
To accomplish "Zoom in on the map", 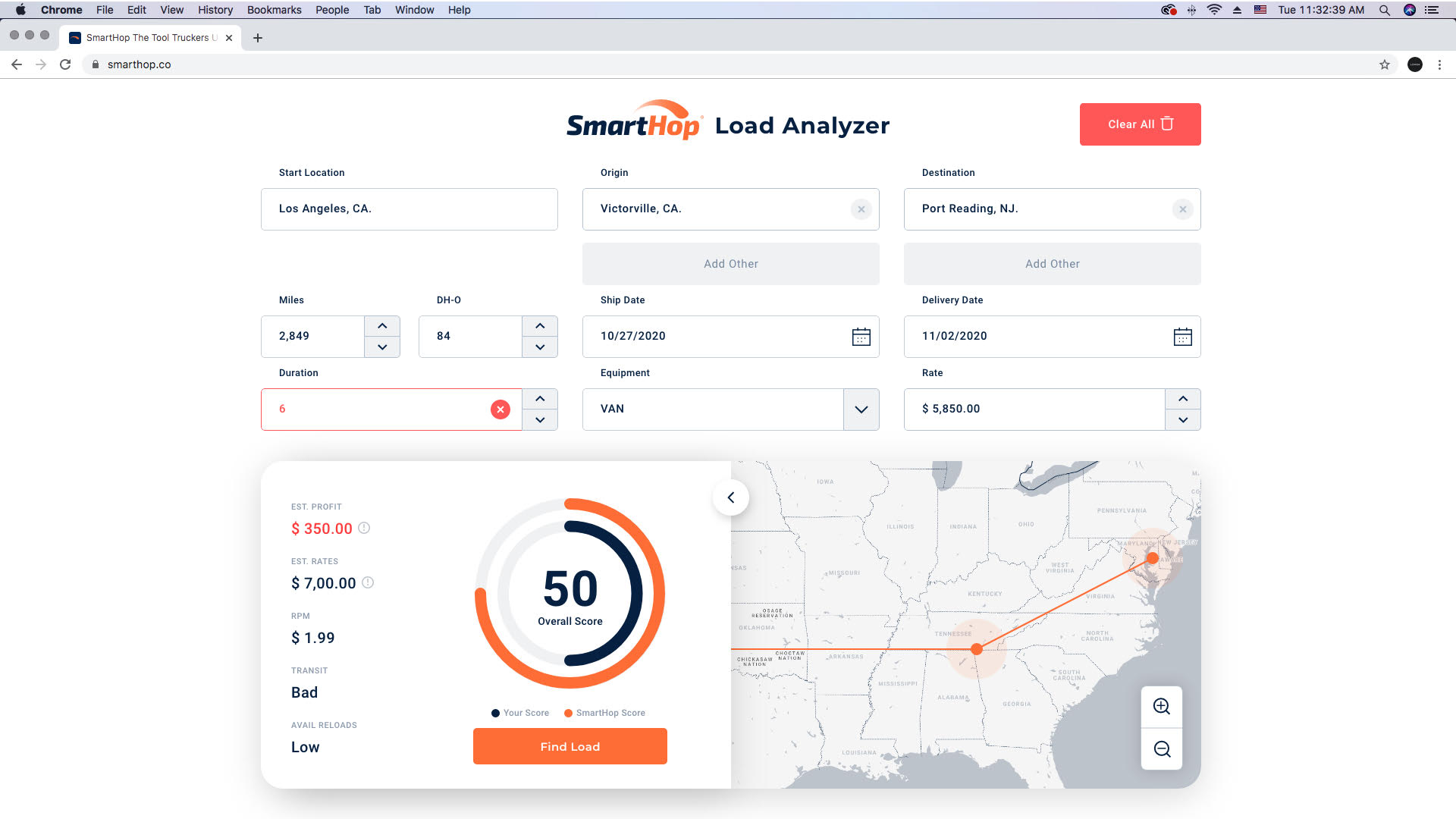I will pyautogui.click(x=1161, y=707).
